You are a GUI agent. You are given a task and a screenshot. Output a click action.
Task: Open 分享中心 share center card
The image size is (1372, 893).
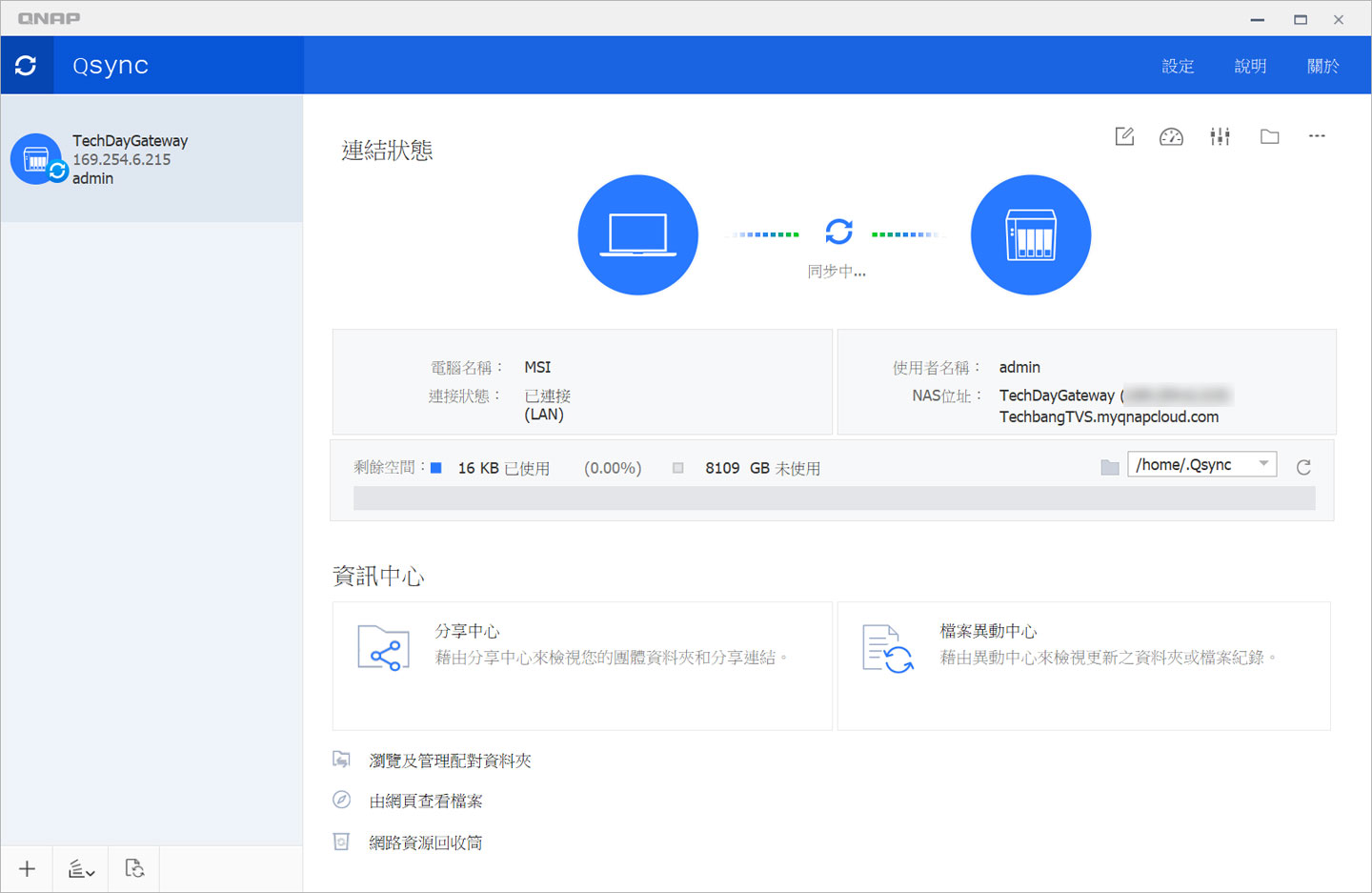[582, 665]
